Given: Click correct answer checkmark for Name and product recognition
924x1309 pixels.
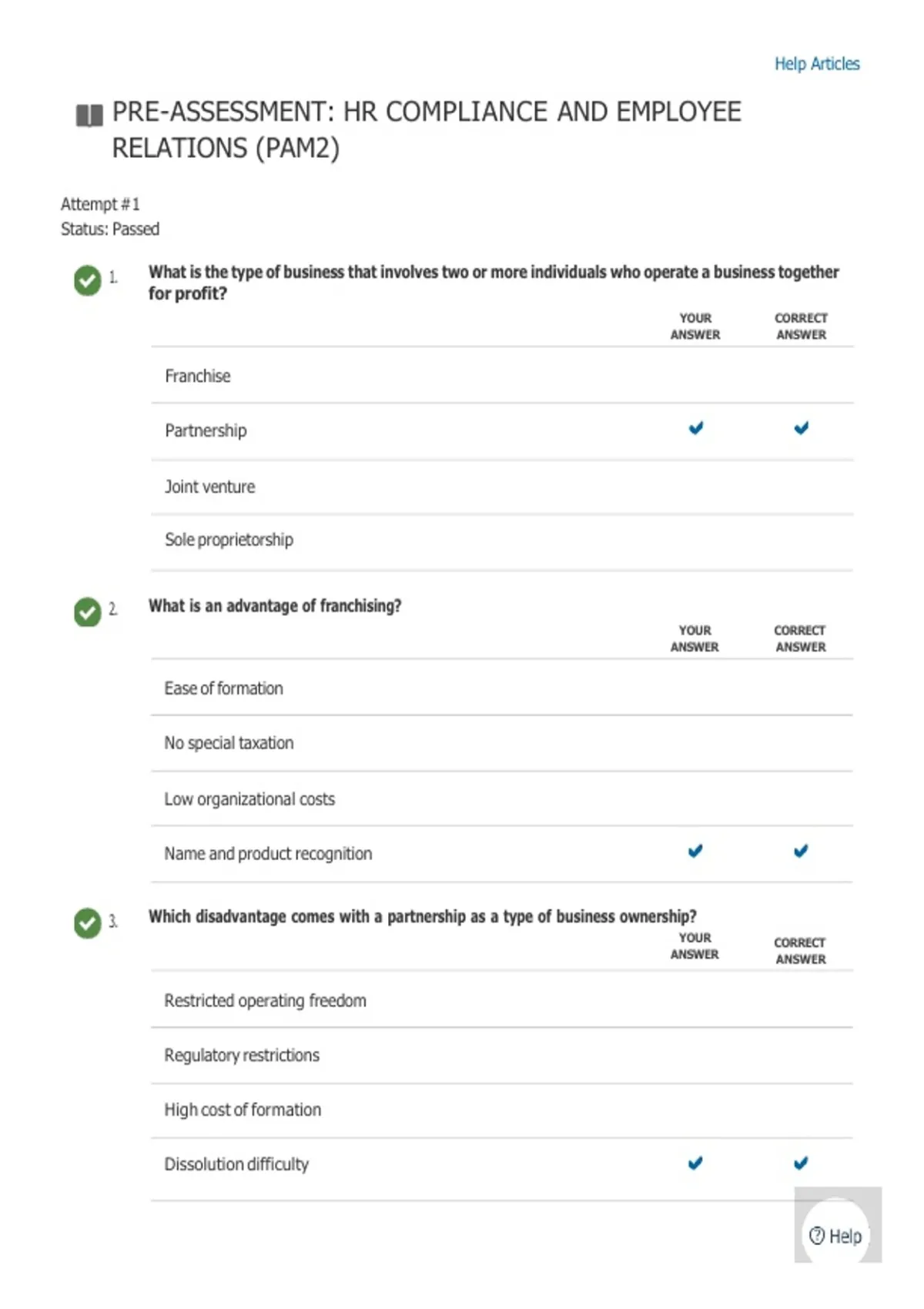Looking at the screenshot, I should pos(801,851).
